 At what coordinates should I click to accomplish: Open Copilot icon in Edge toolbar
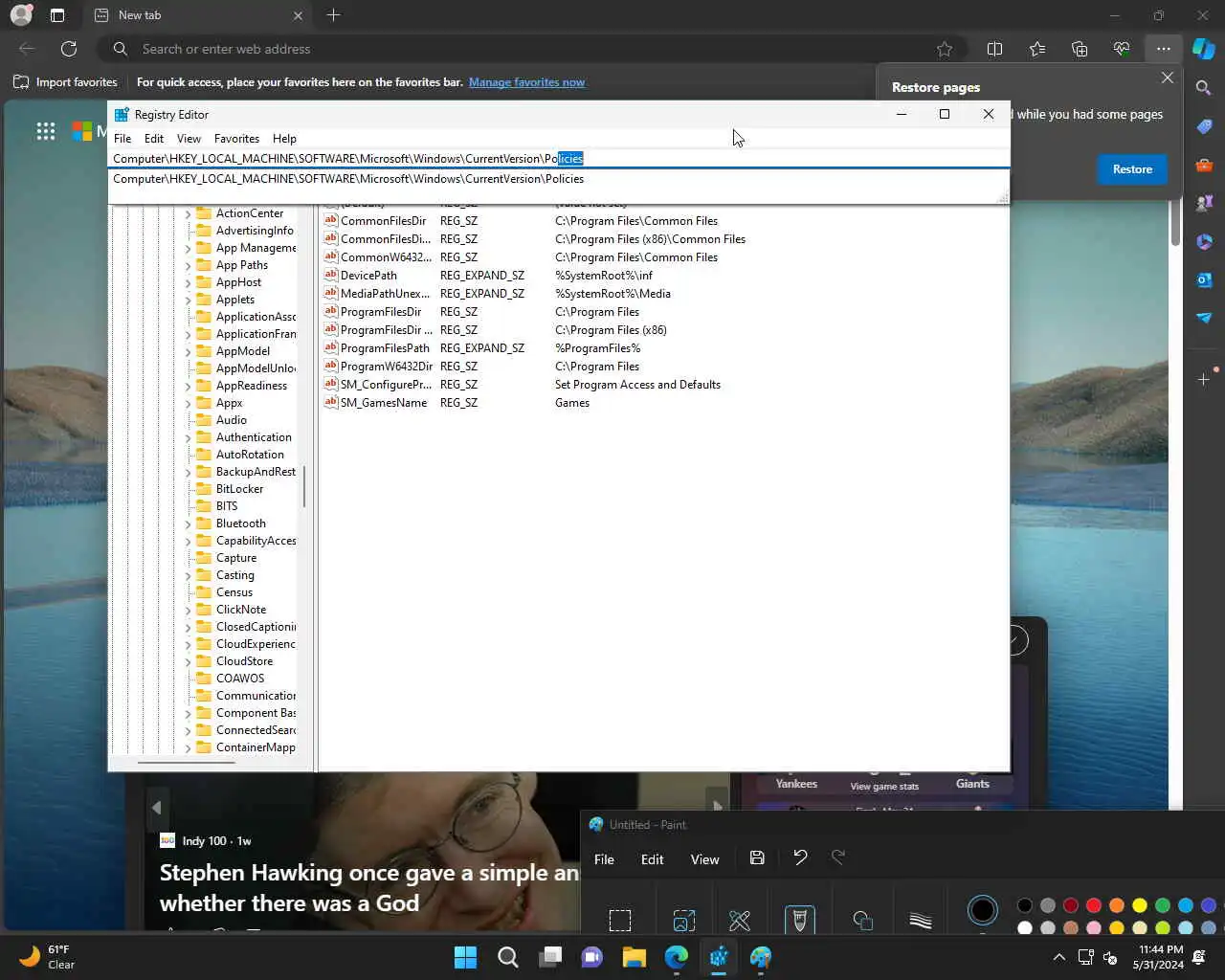pyautogui.click(x=1204, y=49)
